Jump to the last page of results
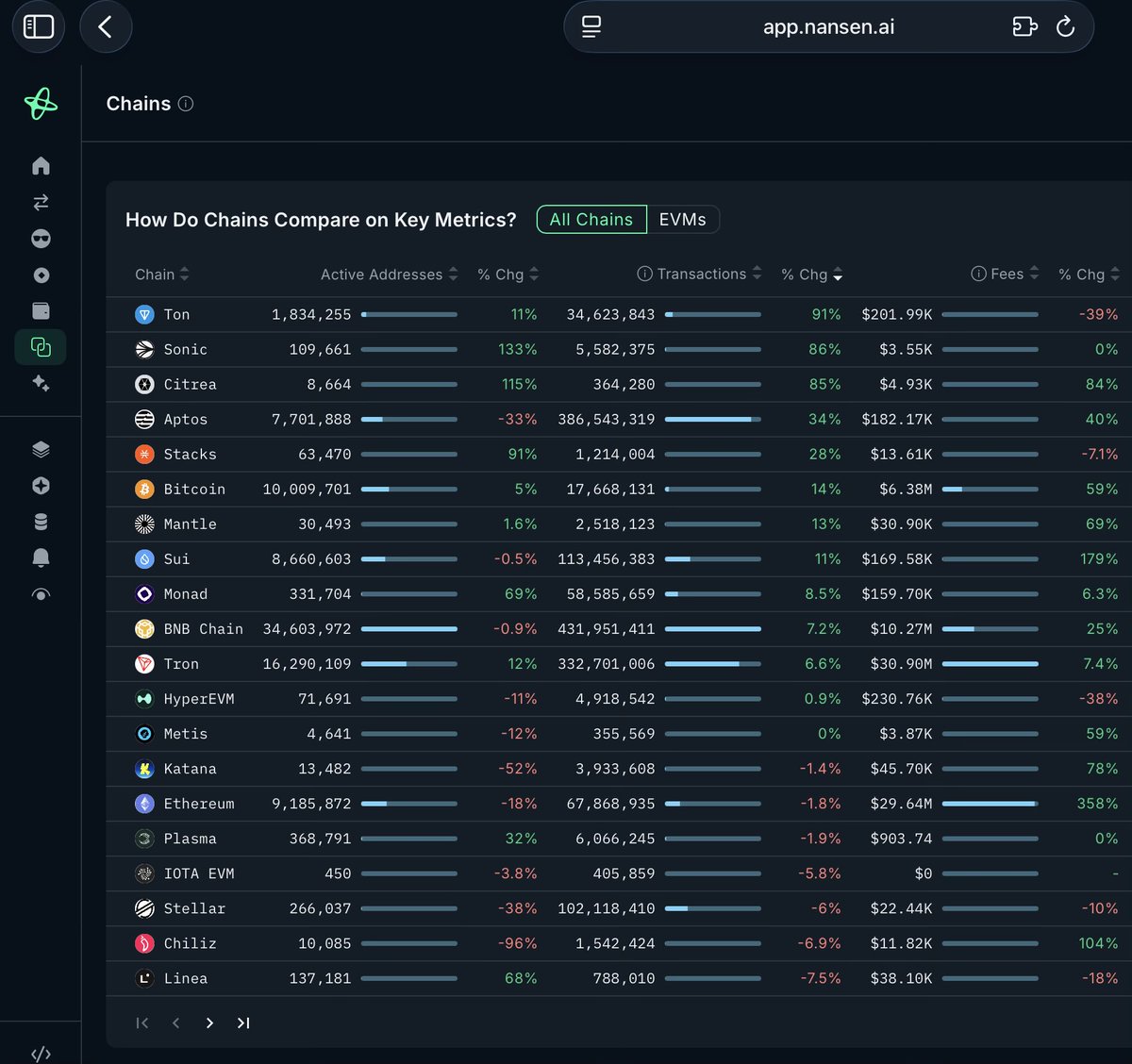 [x=243, y=1023]
